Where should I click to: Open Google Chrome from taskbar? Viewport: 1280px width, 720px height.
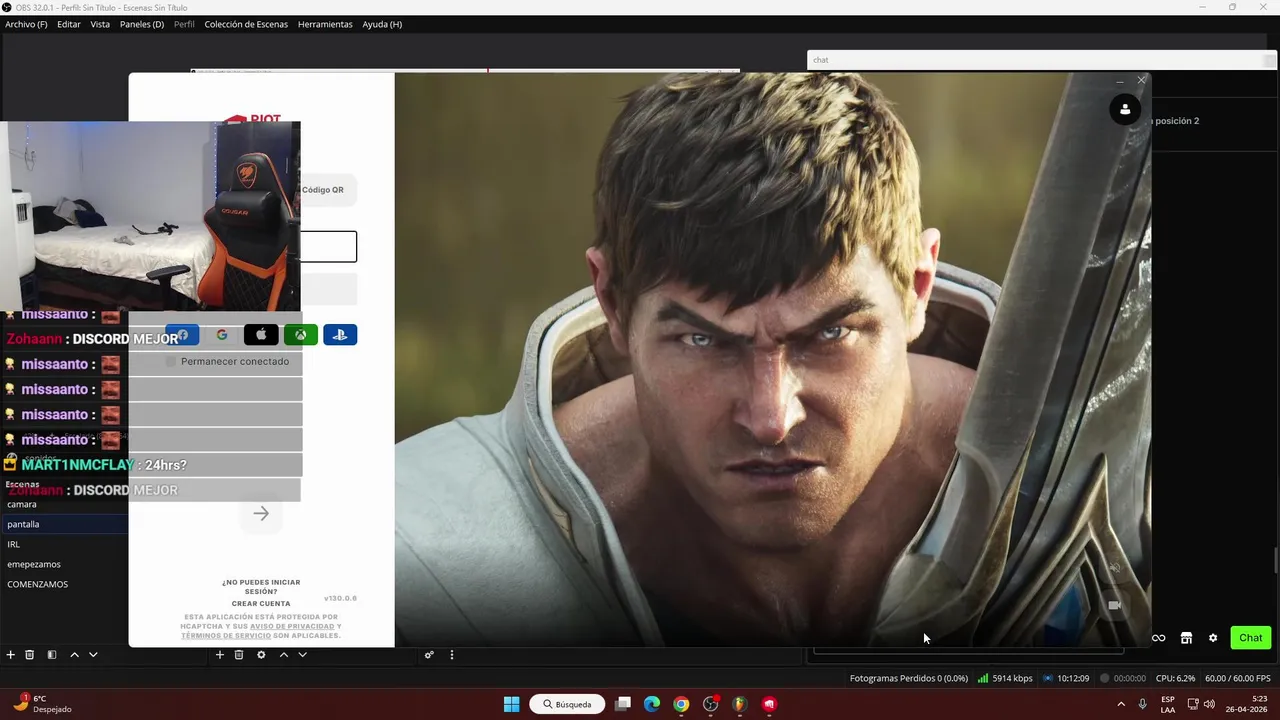[681, 704]
